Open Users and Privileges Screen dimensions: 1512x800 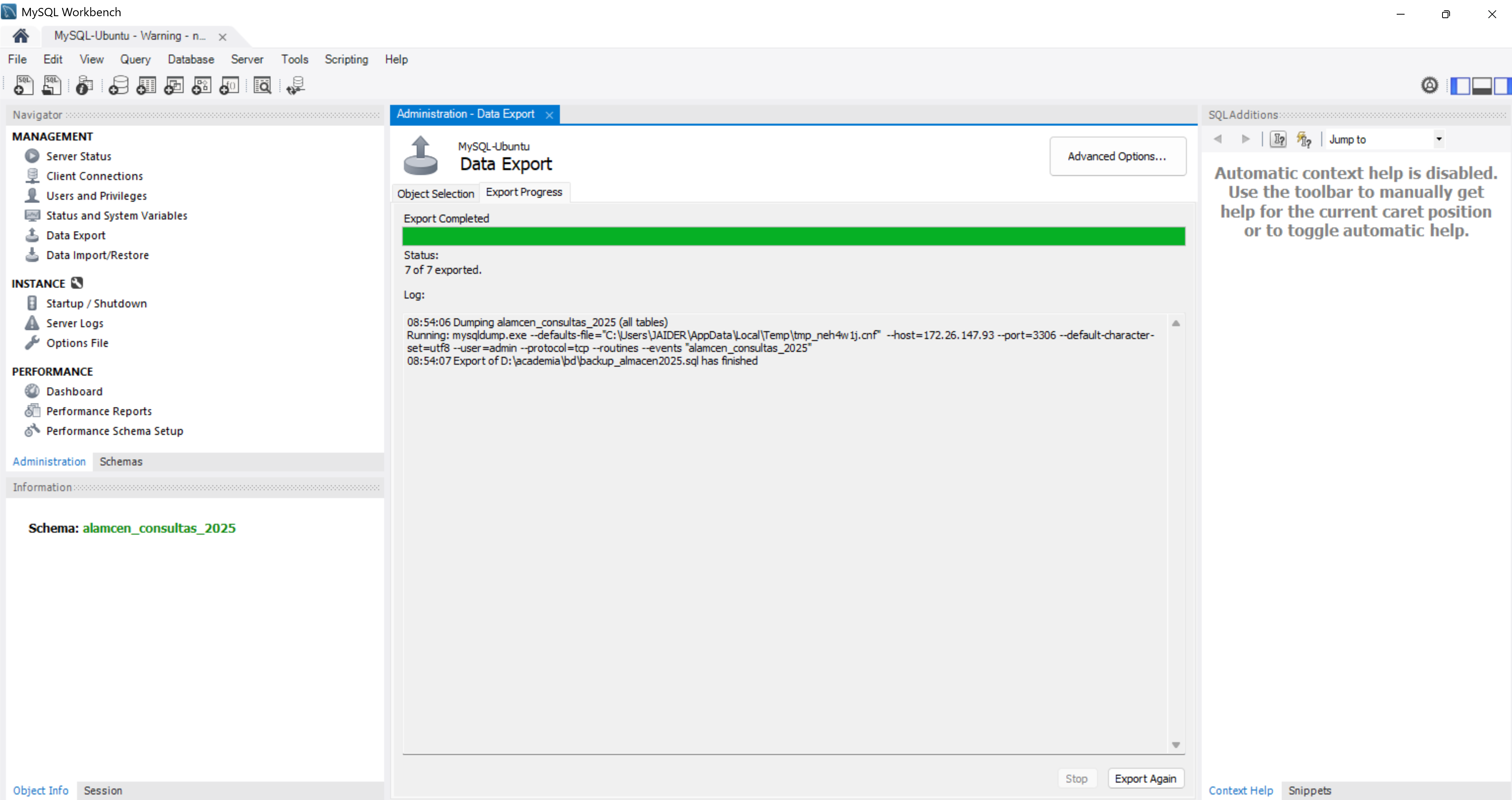[x=96, y=196]
